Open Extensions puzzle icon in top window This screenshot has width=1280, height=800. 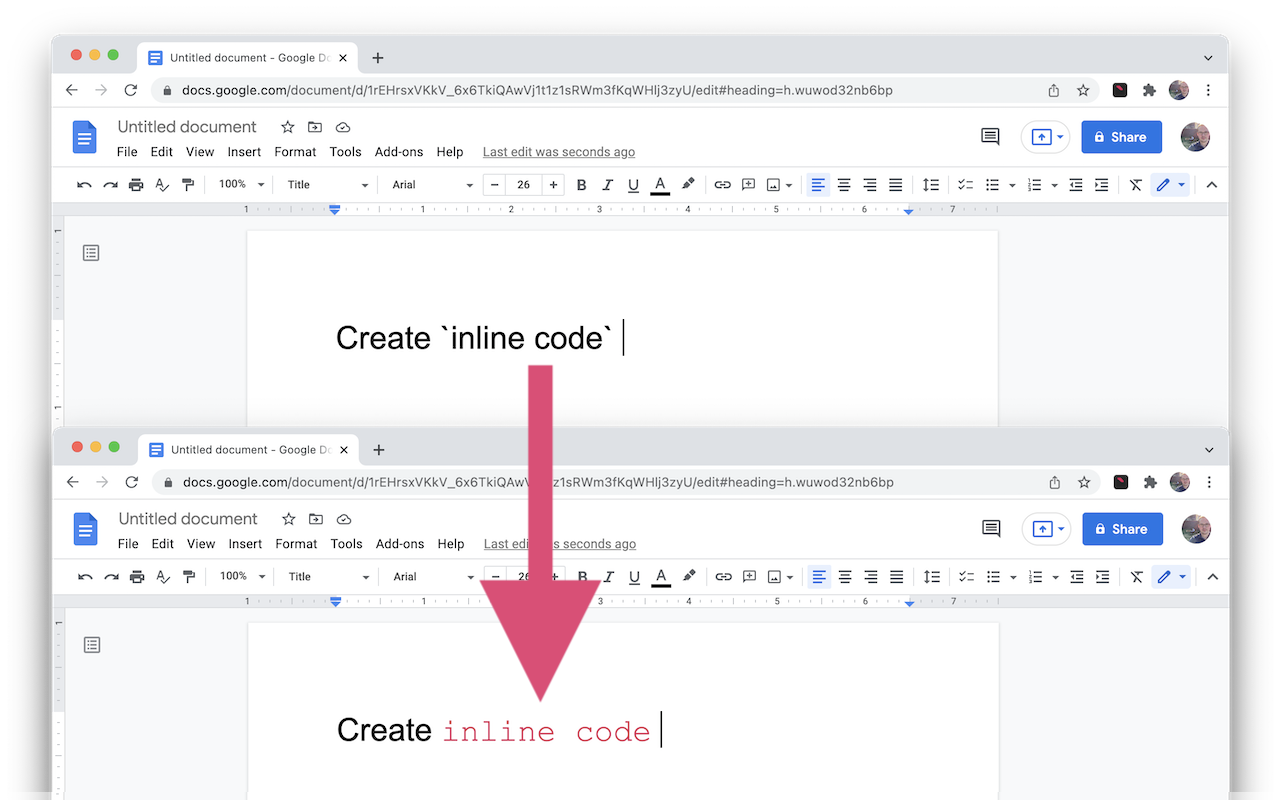tap(1149, 90)
